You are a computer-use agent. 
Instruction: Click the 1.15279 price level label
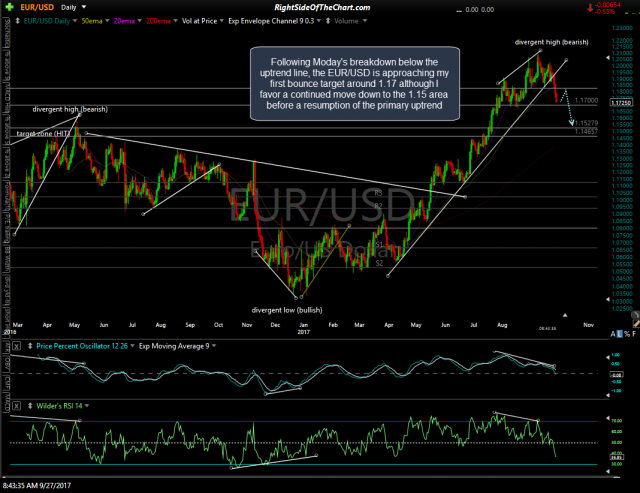587,123
